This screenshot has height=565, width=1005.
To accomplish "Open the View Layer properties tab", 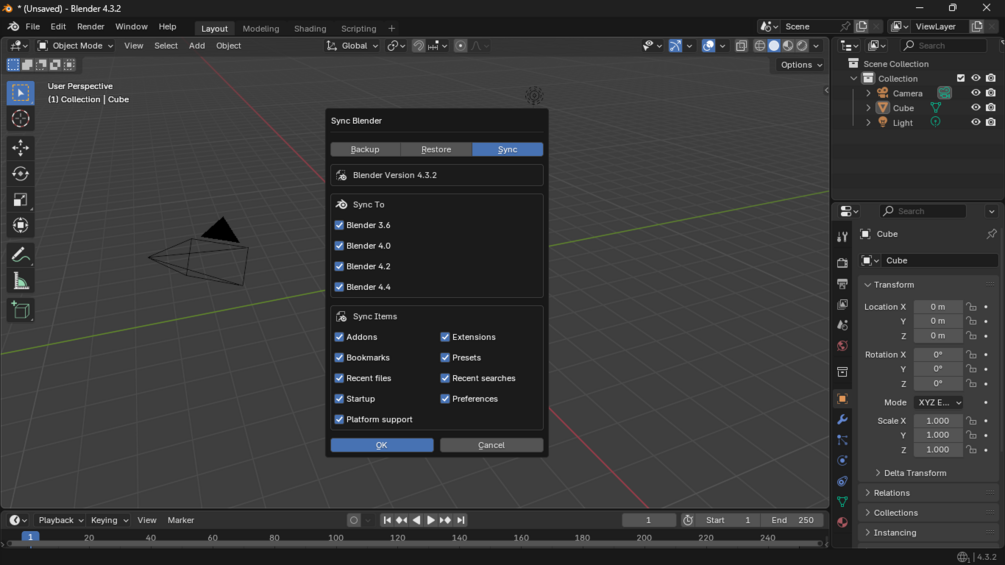I will (x=842, y=304).
